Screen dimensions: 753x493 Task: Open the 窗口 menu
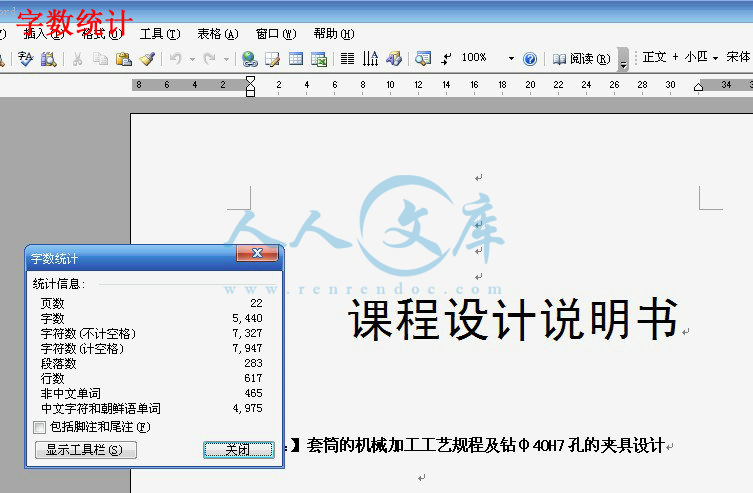[x=276, y=34]
